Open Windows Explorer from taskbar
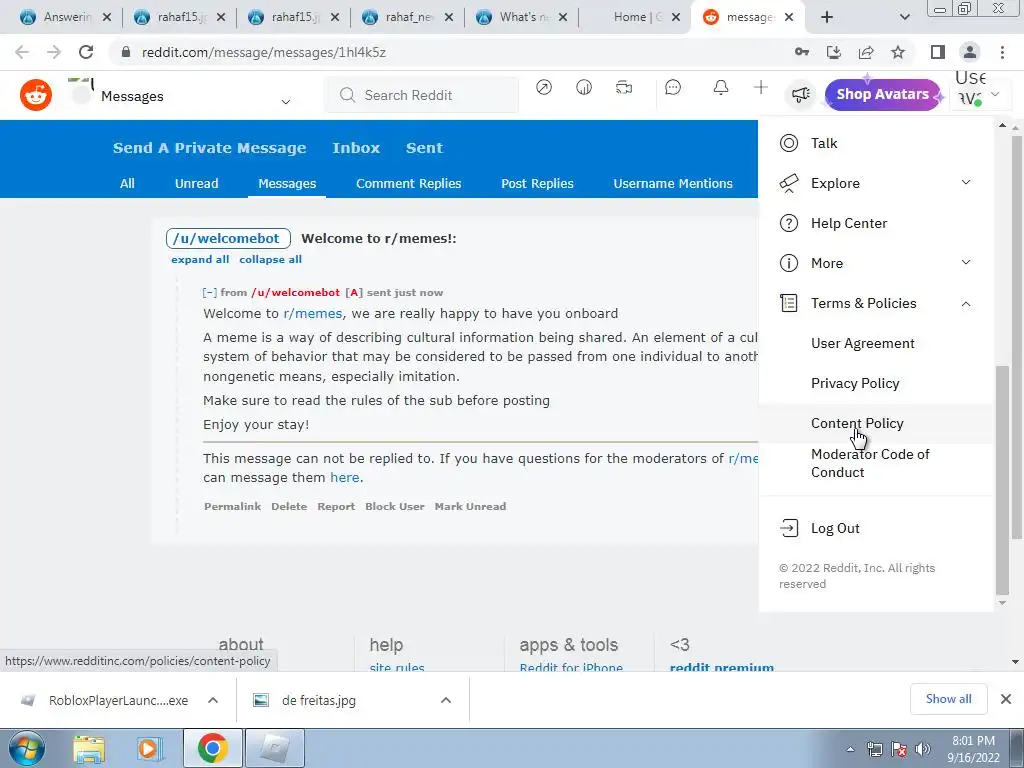This screenshot has height=768, width=1024. (x=89, y=748)
